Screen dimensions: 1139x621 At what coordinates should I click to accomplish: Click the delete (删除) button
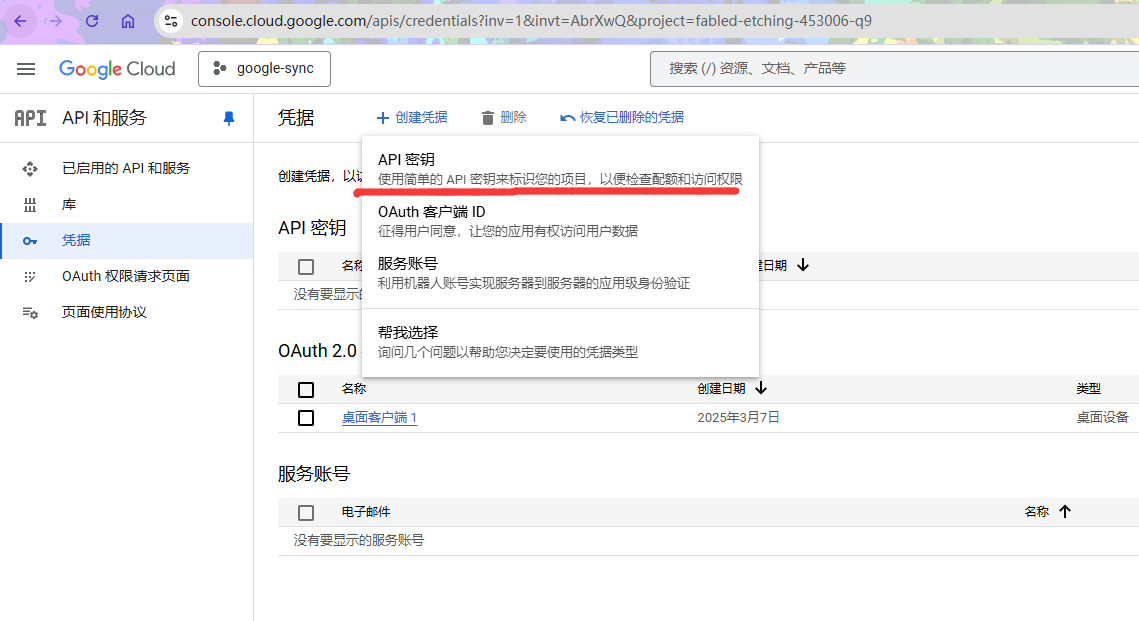503,118
